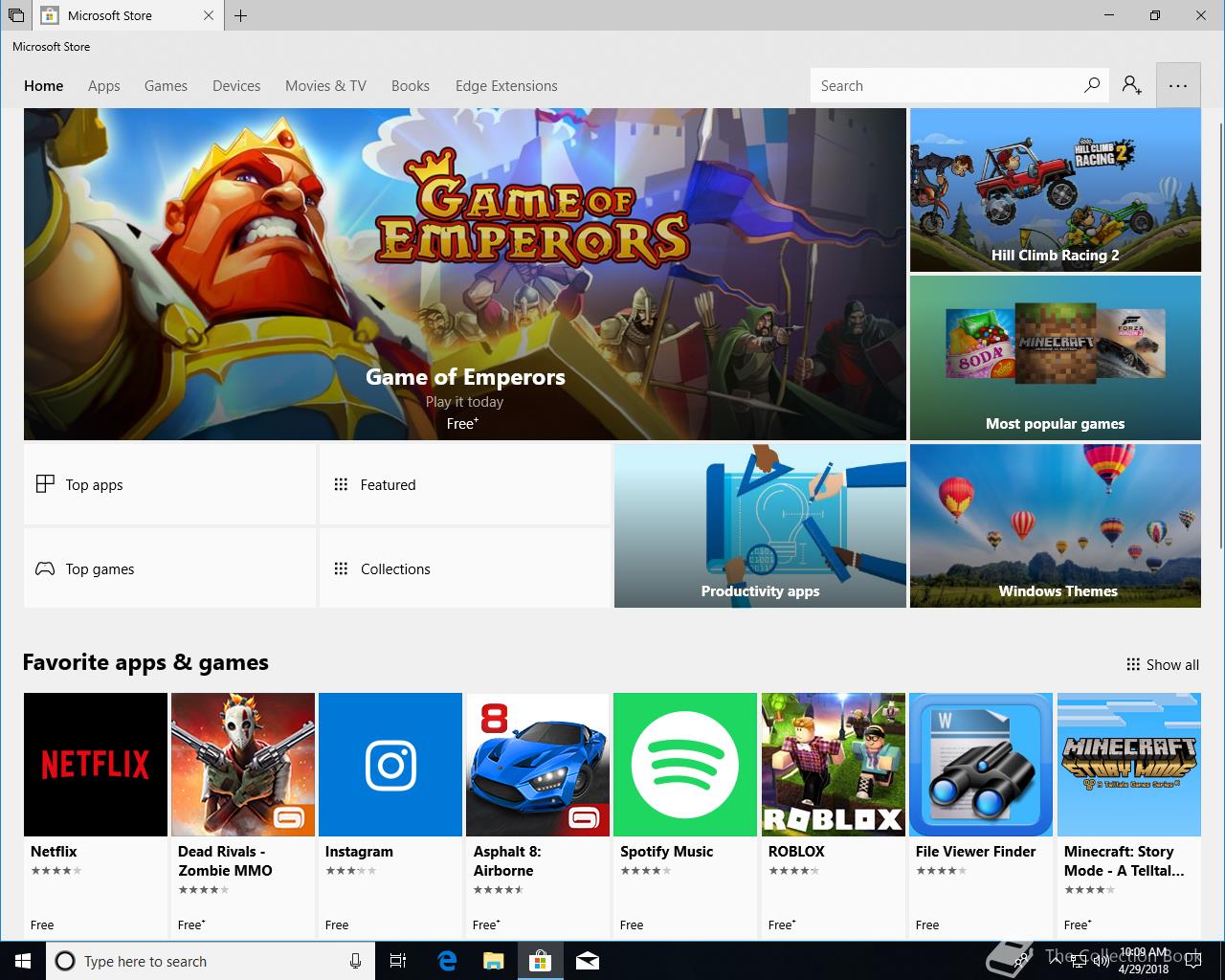1225x980 pixels.
Task: Open the Hill Climb Racing 2 banner
Action: click(x=1056, y=189)
